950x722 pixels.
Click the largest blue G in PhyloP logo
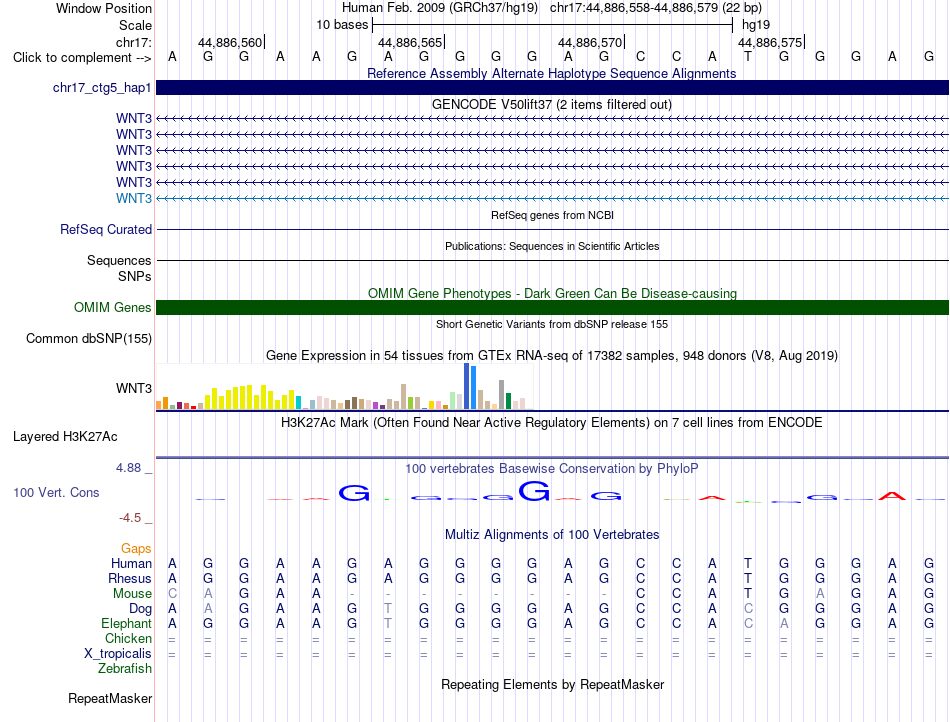click(534, 491)
